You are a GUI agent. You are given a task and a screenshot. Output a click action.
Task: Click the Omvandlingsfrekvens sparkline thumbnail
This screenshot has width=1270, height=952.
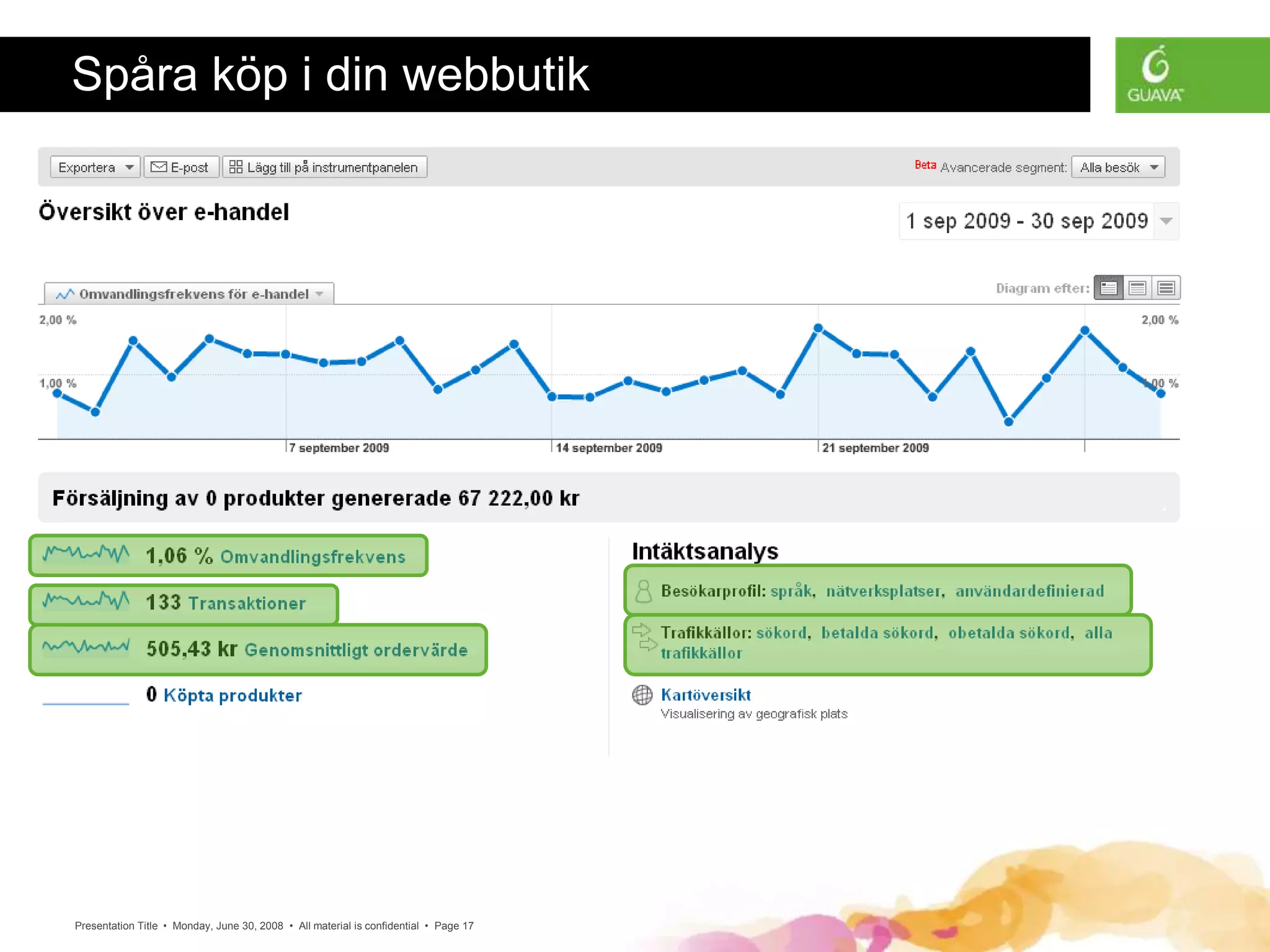[86, 553]
